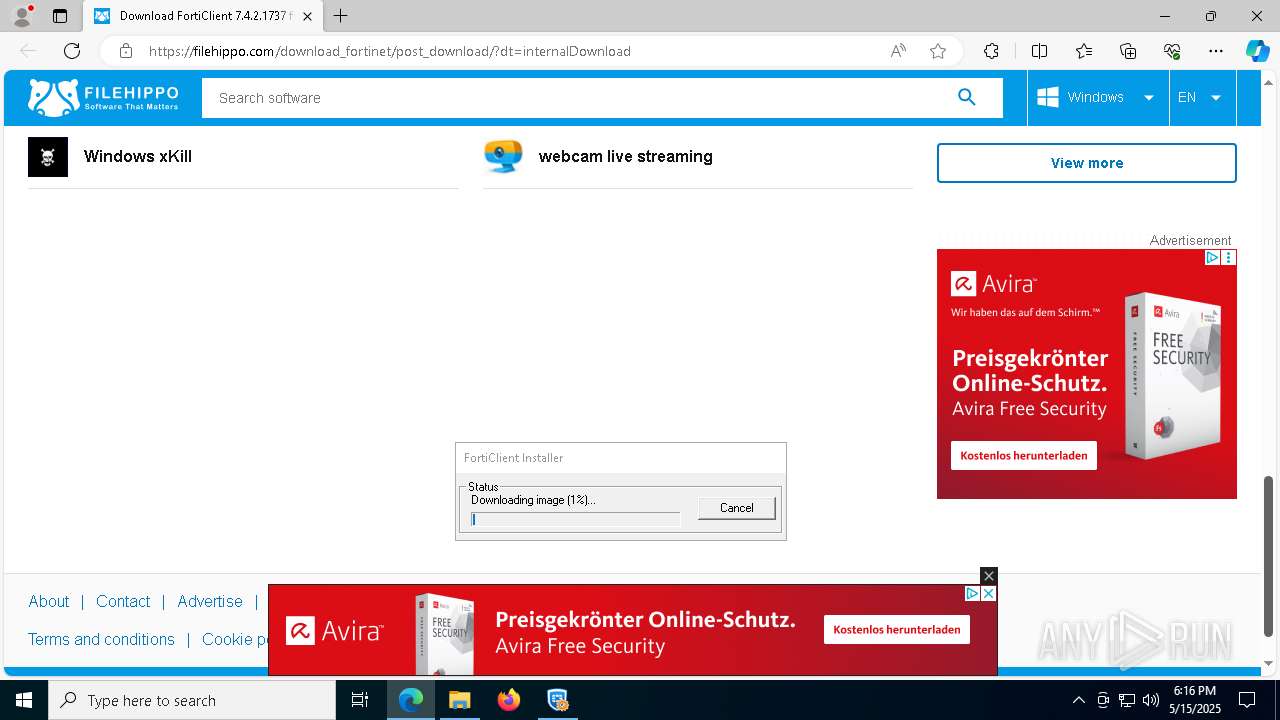Open the notification center icon
This screenshot has width=1280, height=720.
pos(1247,700)
